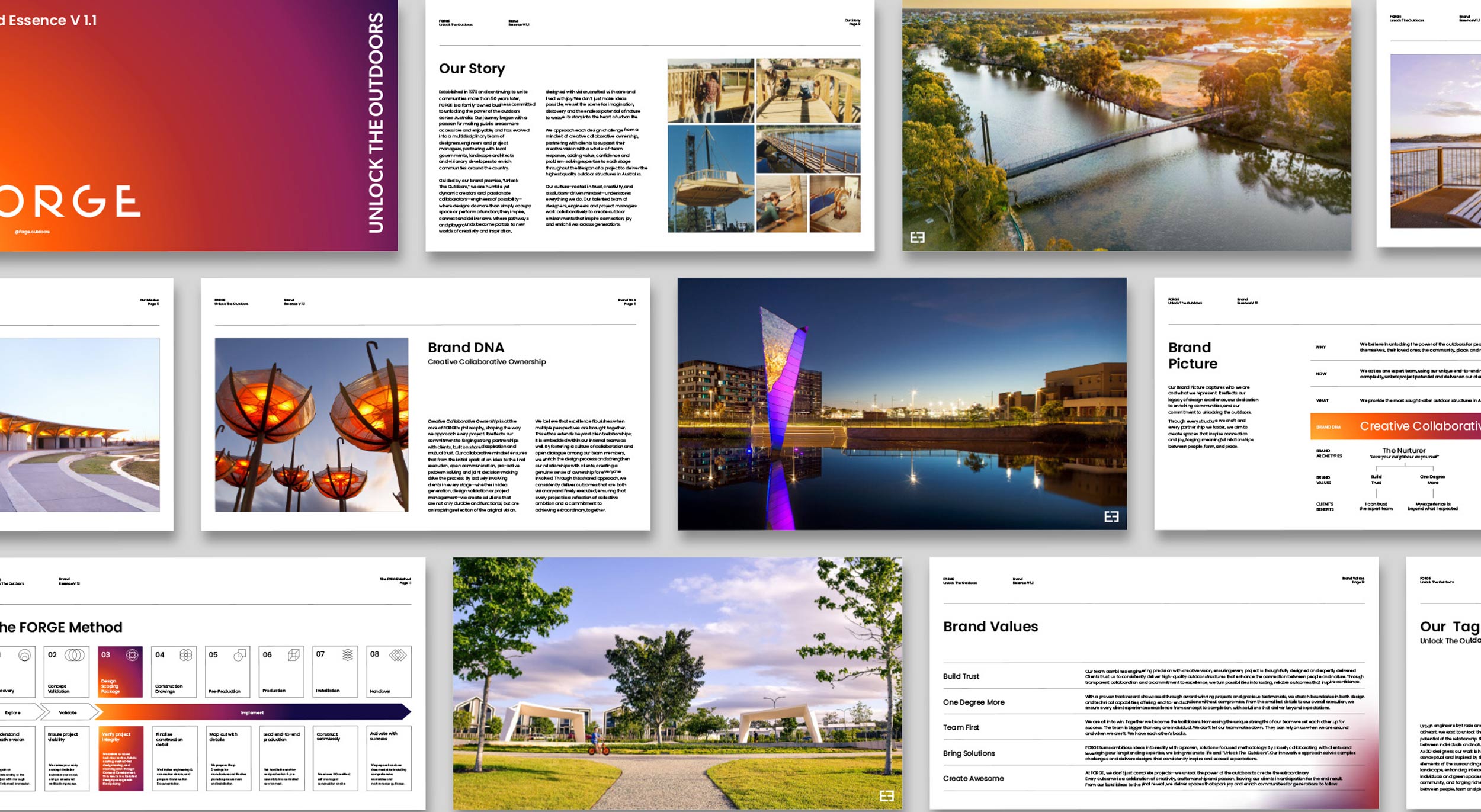The image size is (1481, 812).
Task: Click the overlapping circles icon on card 02
Action: pos(74,655)
